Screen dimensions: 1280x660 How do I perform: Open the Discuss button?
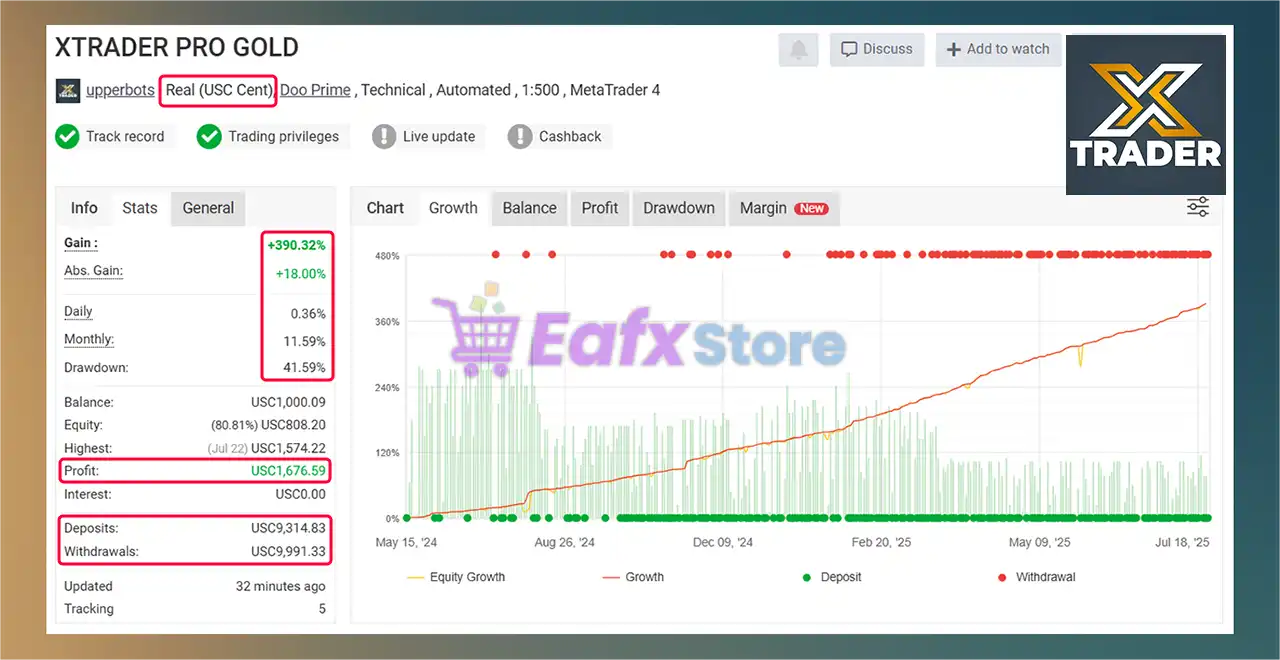(876, 49)
